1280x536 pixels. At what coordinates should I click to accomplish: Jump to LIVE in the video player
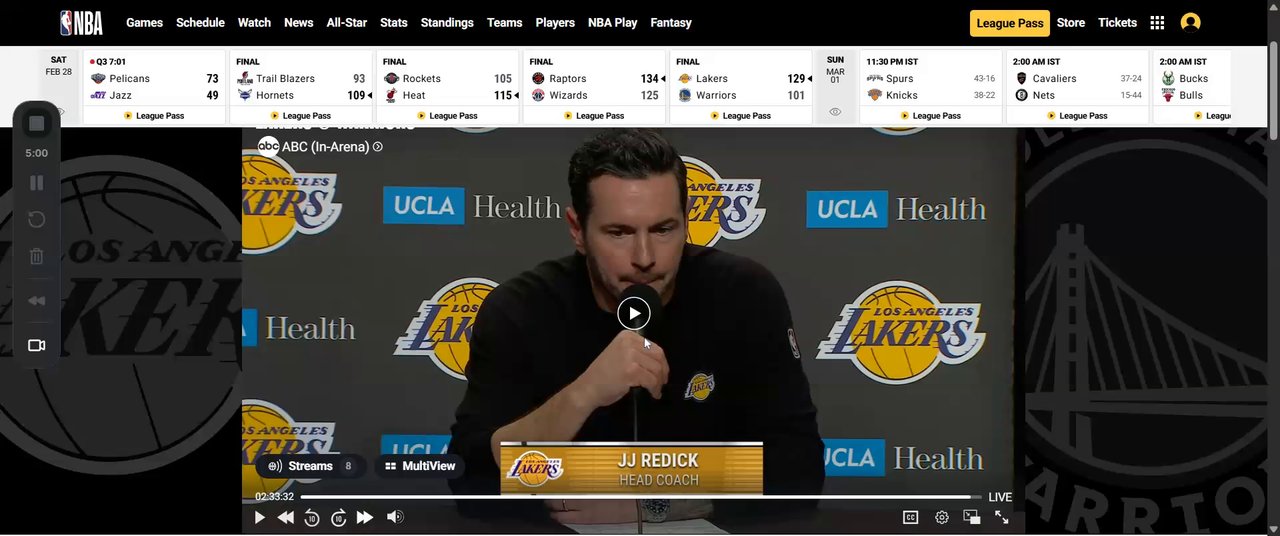(1000, 497)
